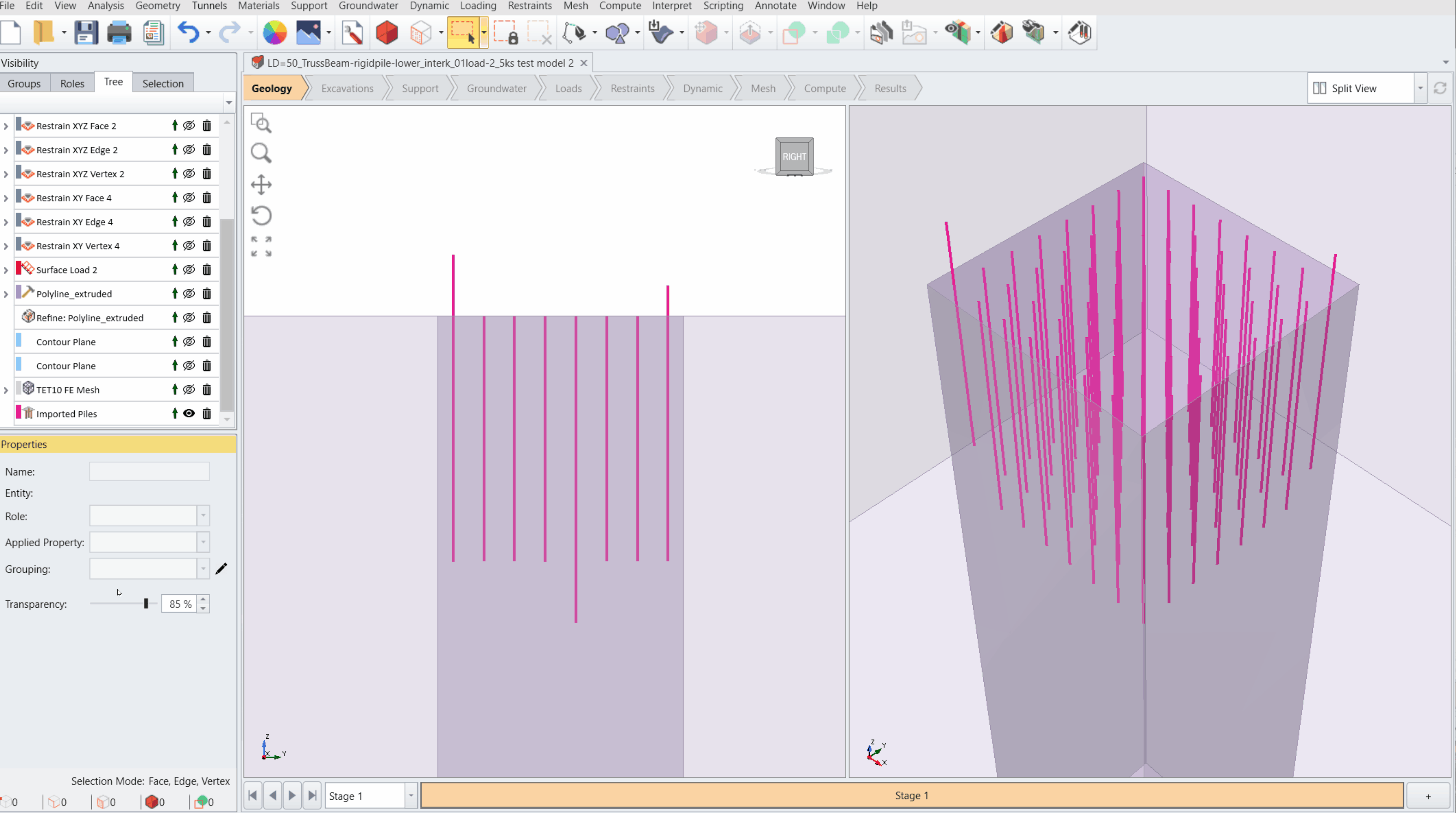Open the Role dropdown in Properties
The width and height of the screenshot is (1456, 813).
203,515
